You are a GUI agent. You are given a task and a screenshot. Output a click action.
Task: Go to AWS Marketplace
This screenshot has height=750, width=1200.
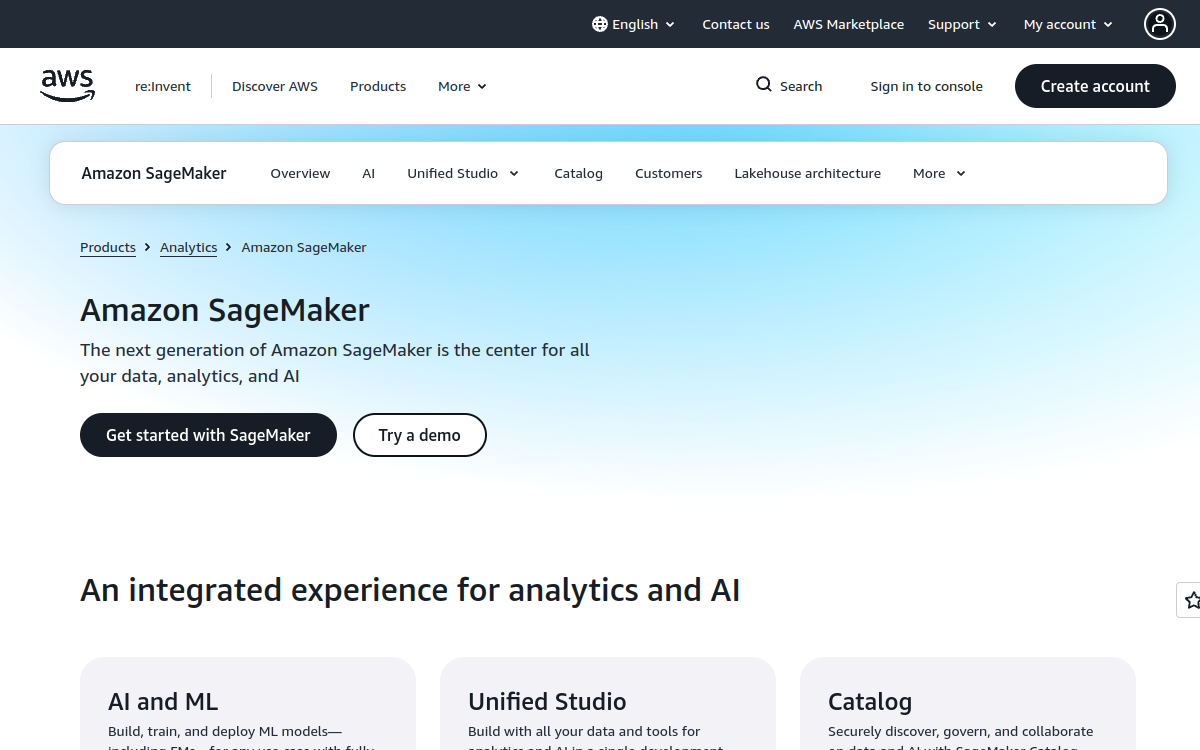tap(849, 24)
